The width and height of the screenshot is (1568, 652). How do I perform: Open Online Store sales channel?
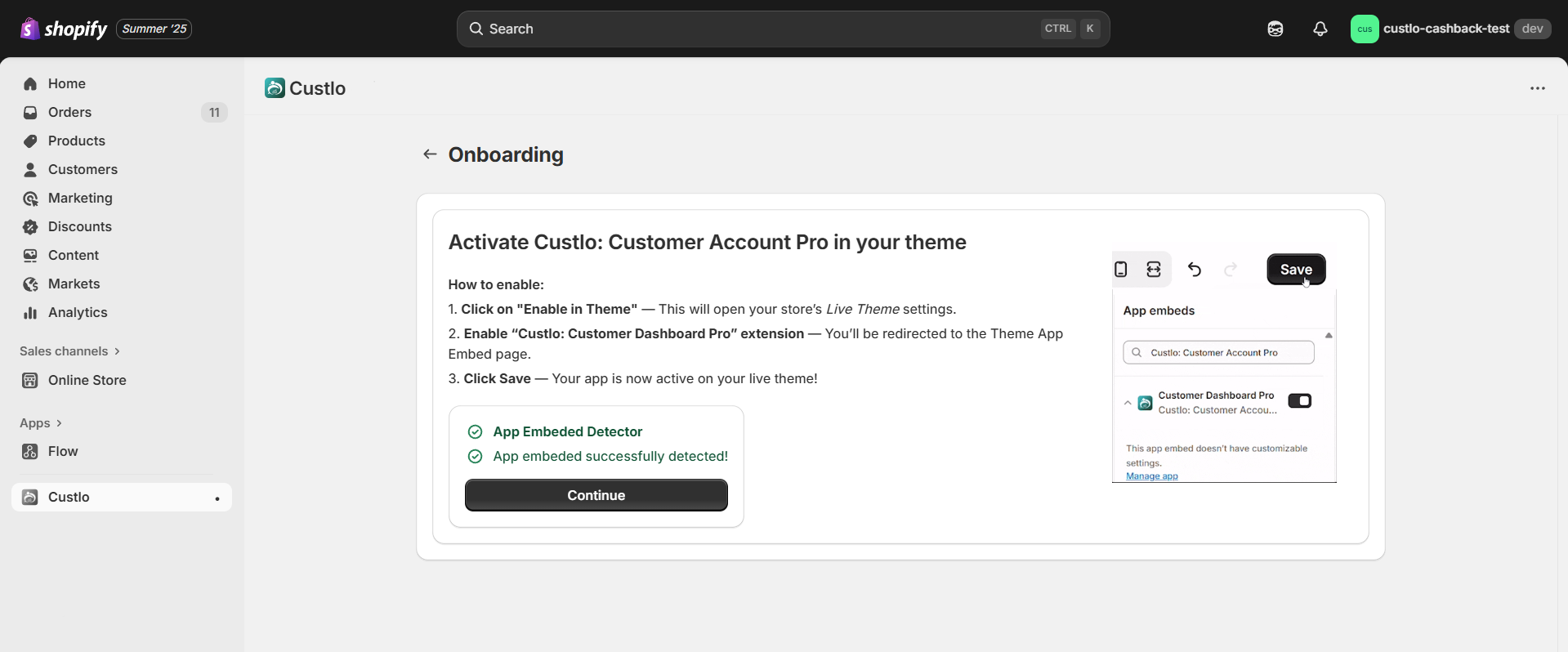click(x=122, y=380)
